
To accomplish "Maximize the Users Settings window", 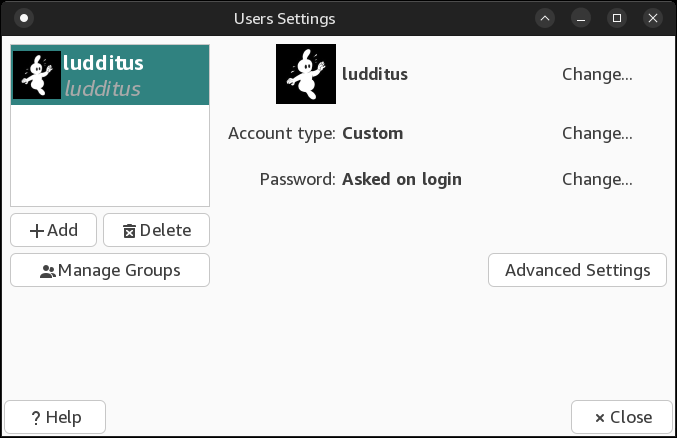I will click(617, 18).
